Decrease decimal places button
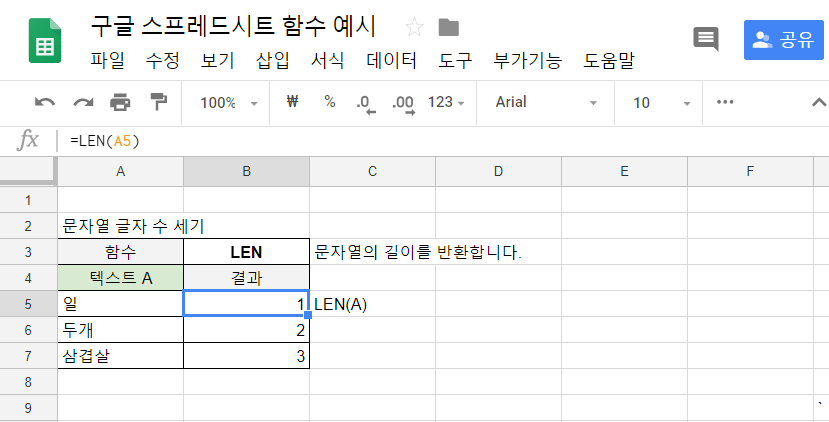Viewport: 829px width, 422px height. [x=365, y=103]
